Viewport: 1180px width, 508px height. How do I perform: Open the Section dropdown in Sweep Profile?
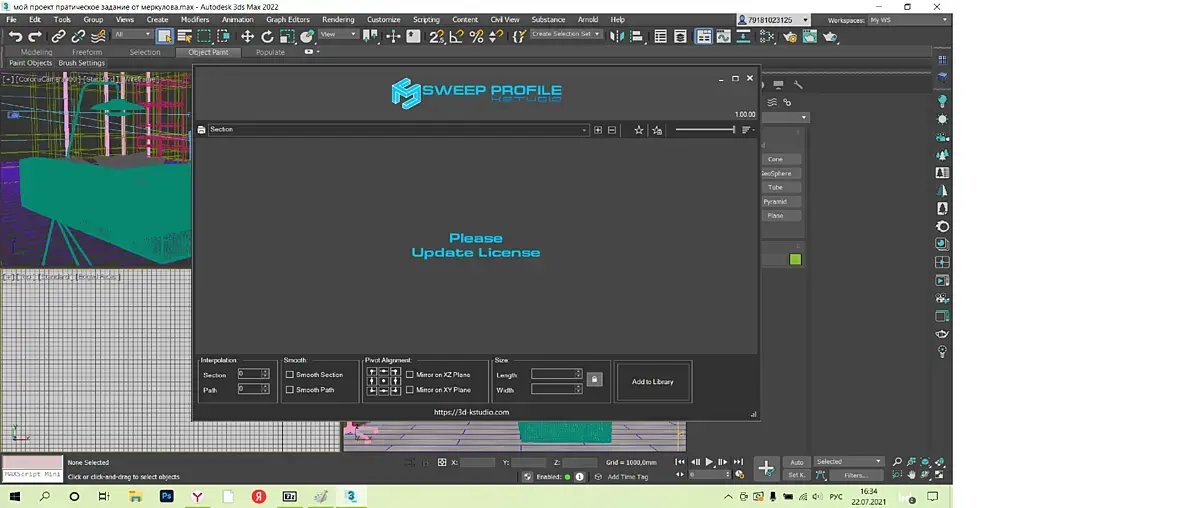pyautogui.click(x=398, y=130)
